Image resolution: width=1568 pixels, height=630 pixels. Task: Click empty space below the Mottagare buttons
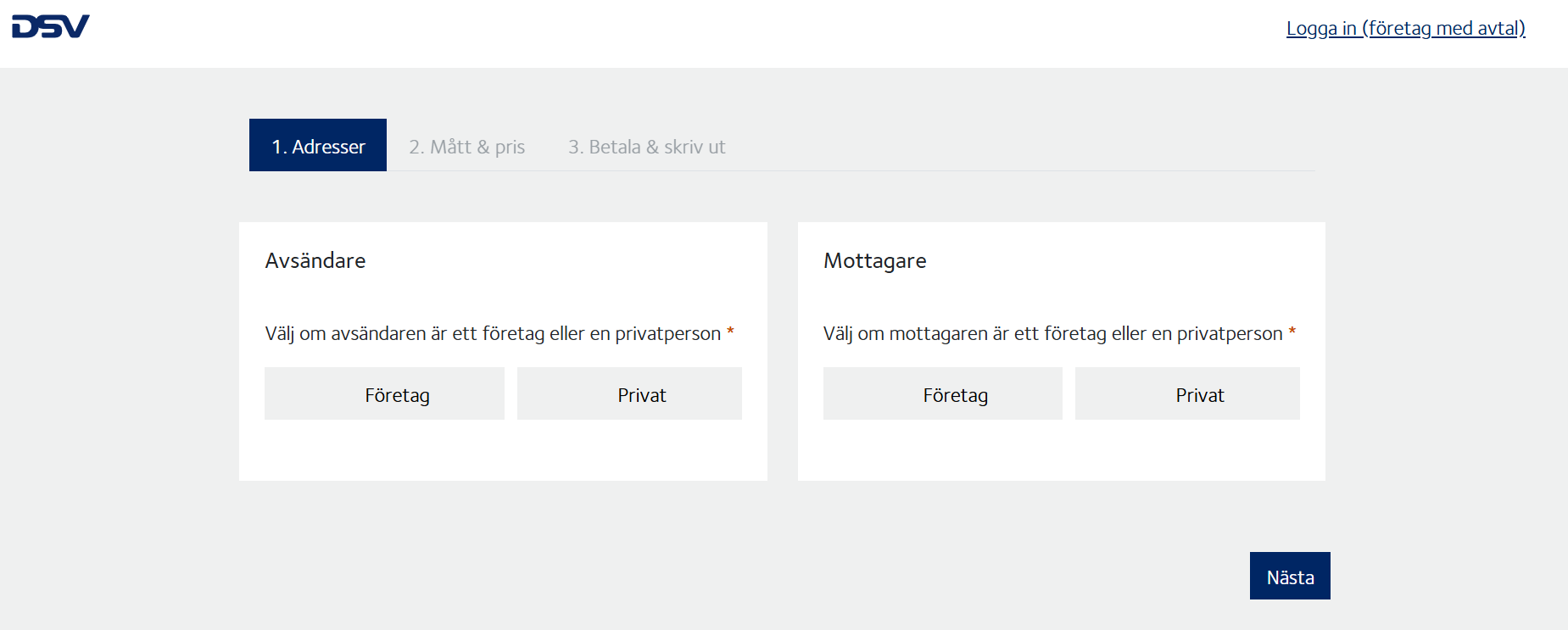tap(1061, 451)
